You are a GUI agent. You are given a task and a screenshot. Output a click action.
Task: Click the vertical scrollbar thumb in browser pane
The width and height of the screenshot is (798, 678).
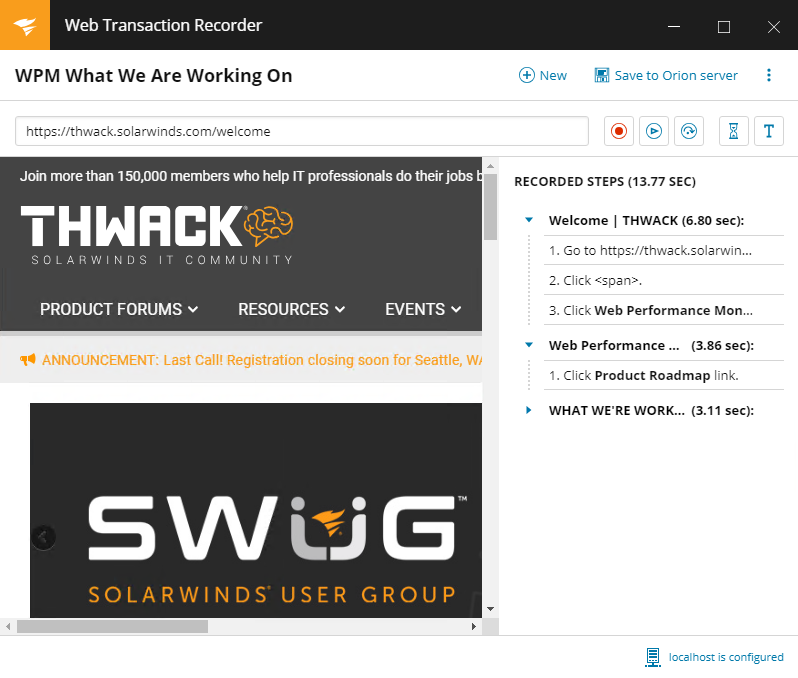click(x=491, y=207)
